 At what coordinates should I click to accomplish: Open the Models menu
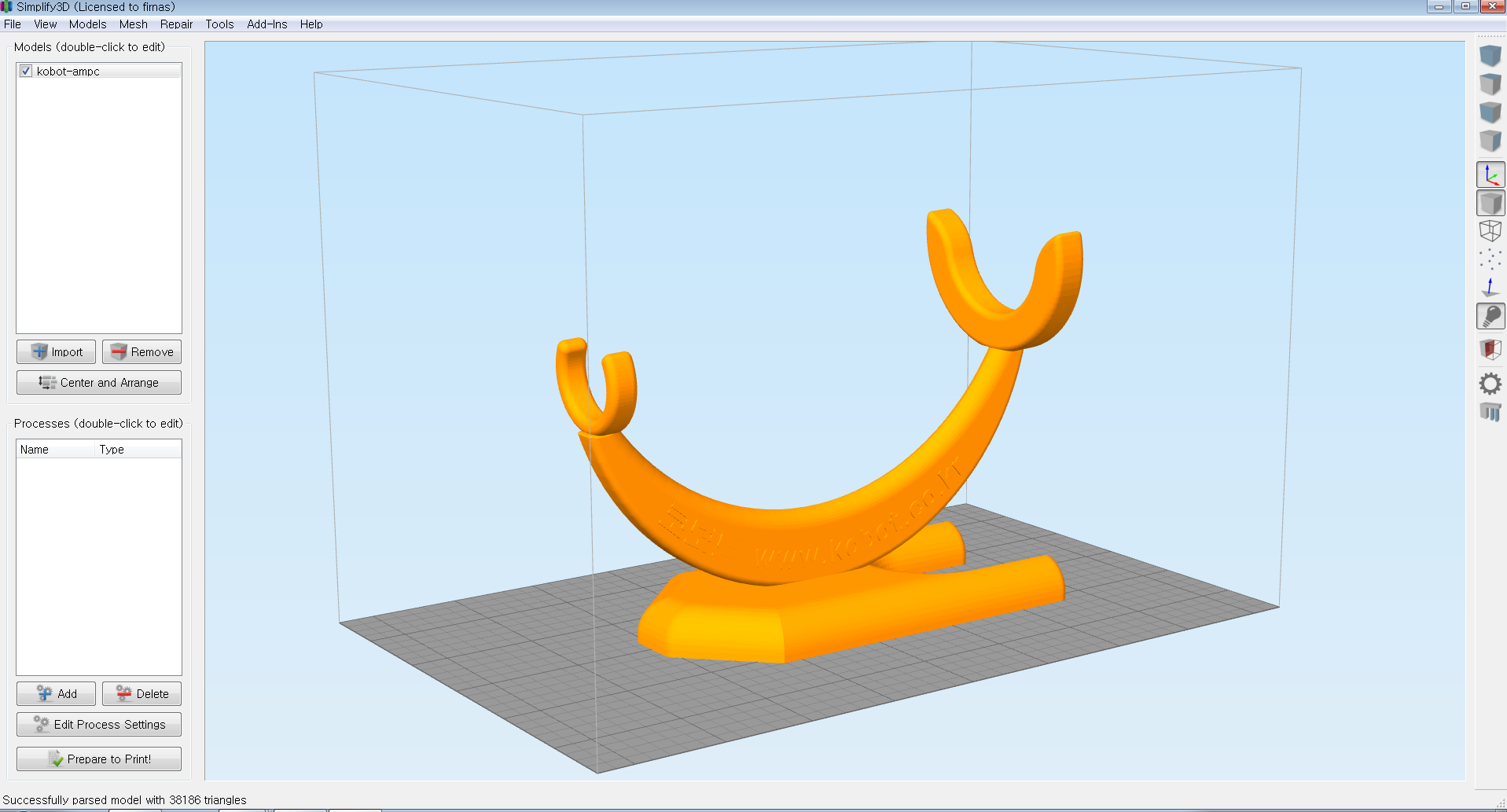click(87, 24)
